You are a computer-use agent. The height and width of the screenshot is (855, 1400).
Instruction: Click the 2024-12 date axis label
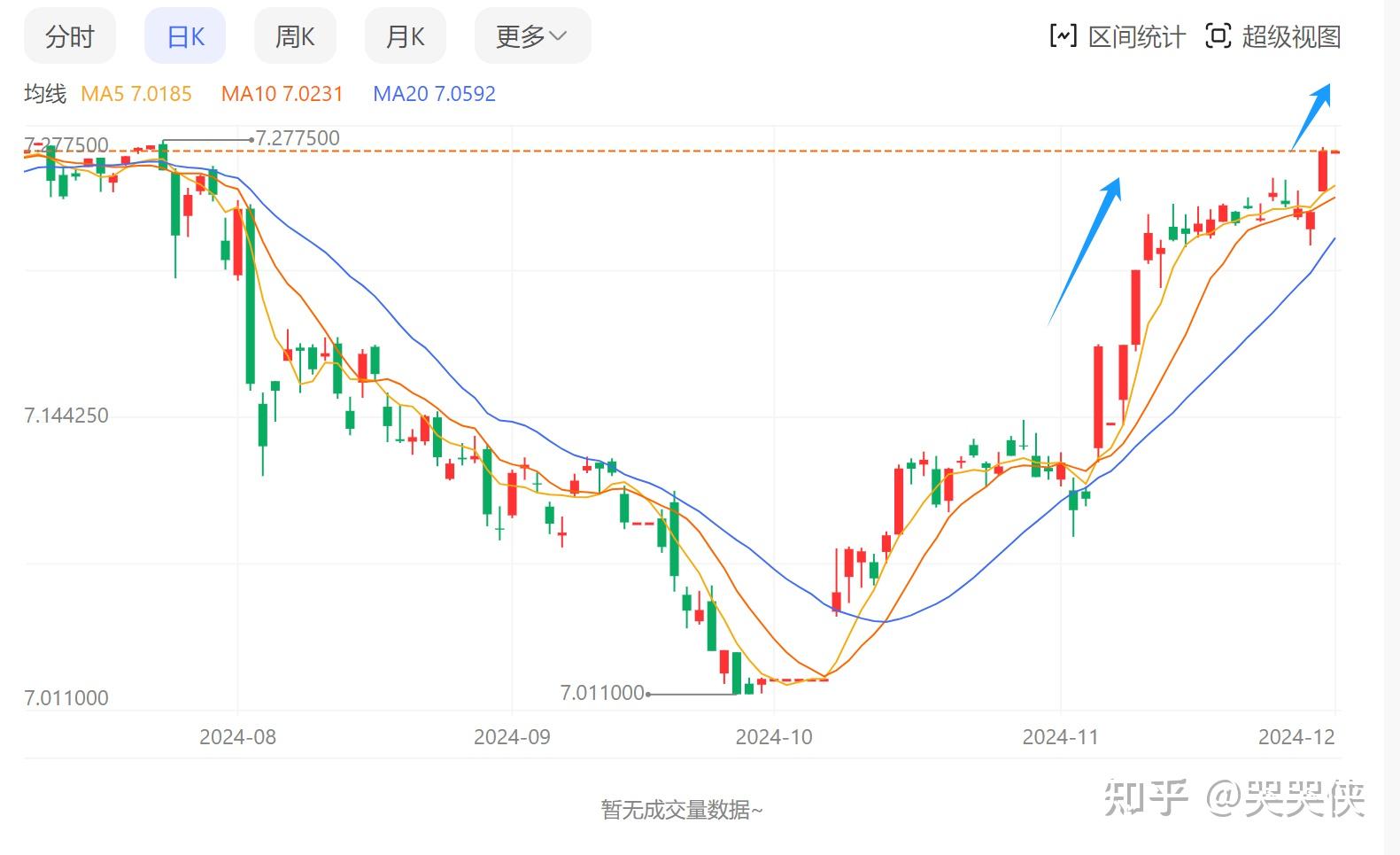pos(1296,737)
